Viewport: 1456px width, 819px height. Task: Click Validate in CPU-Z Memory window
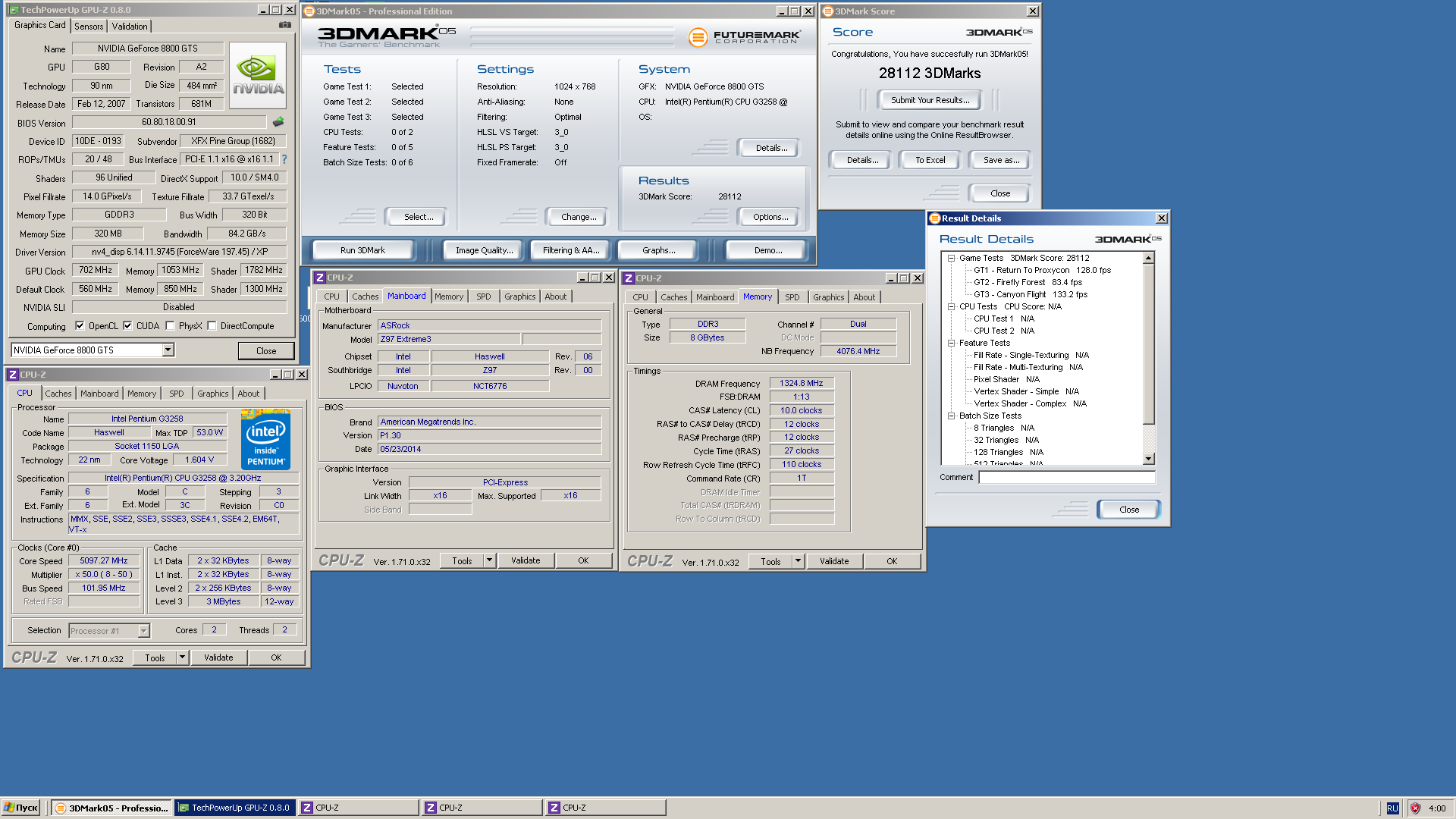click(x=834, y=561)
